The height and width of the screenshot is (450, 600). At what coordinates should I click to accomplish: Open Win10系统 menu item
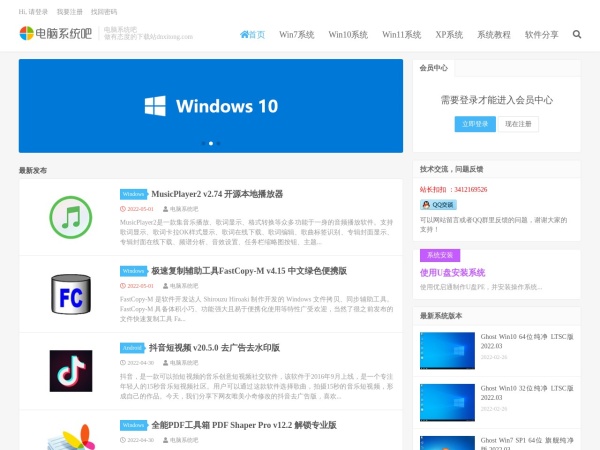tap(348, 35)
